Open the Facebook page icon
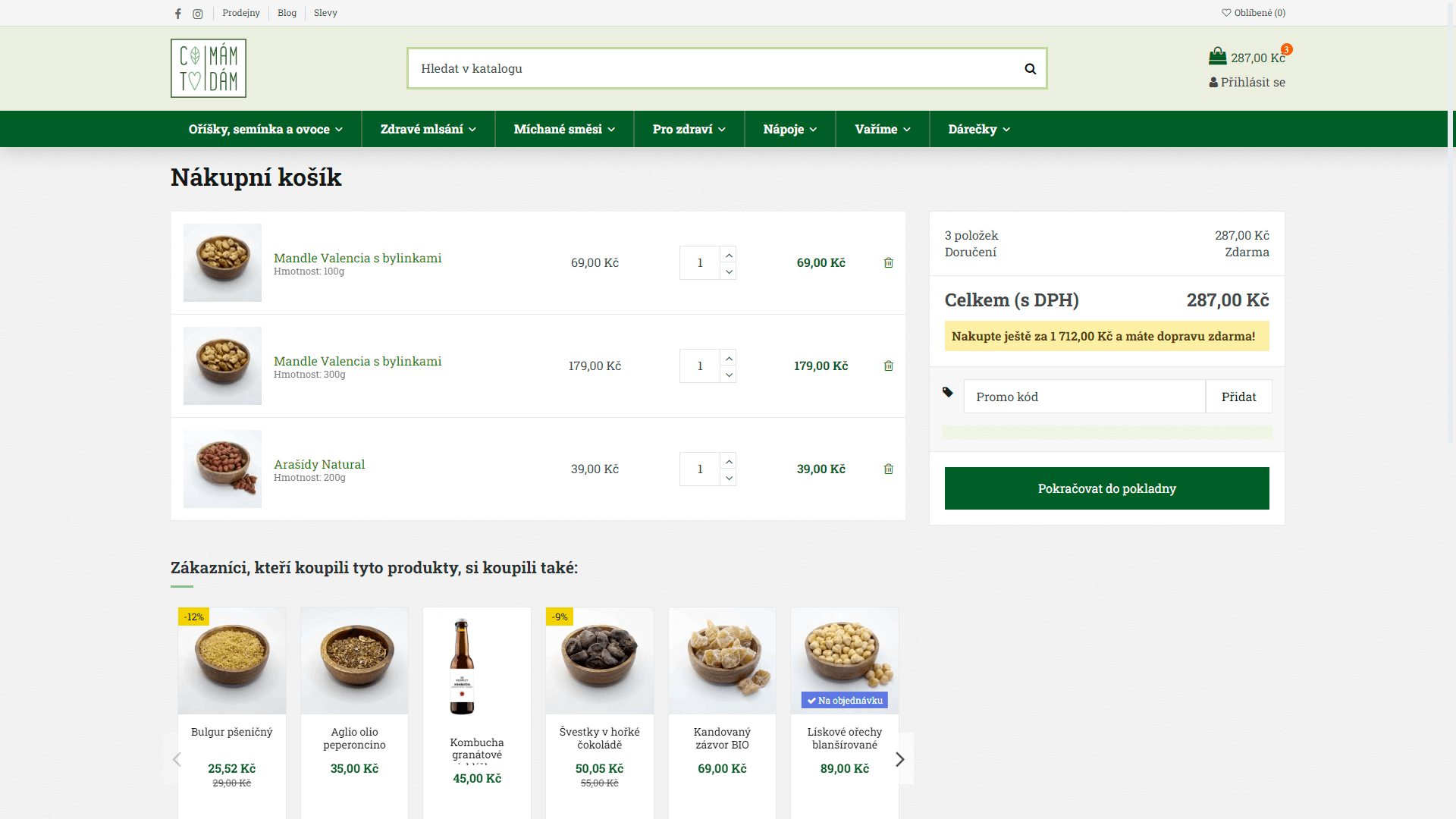The width and height of the screenshot is (1456, 819). pos(178,14)
